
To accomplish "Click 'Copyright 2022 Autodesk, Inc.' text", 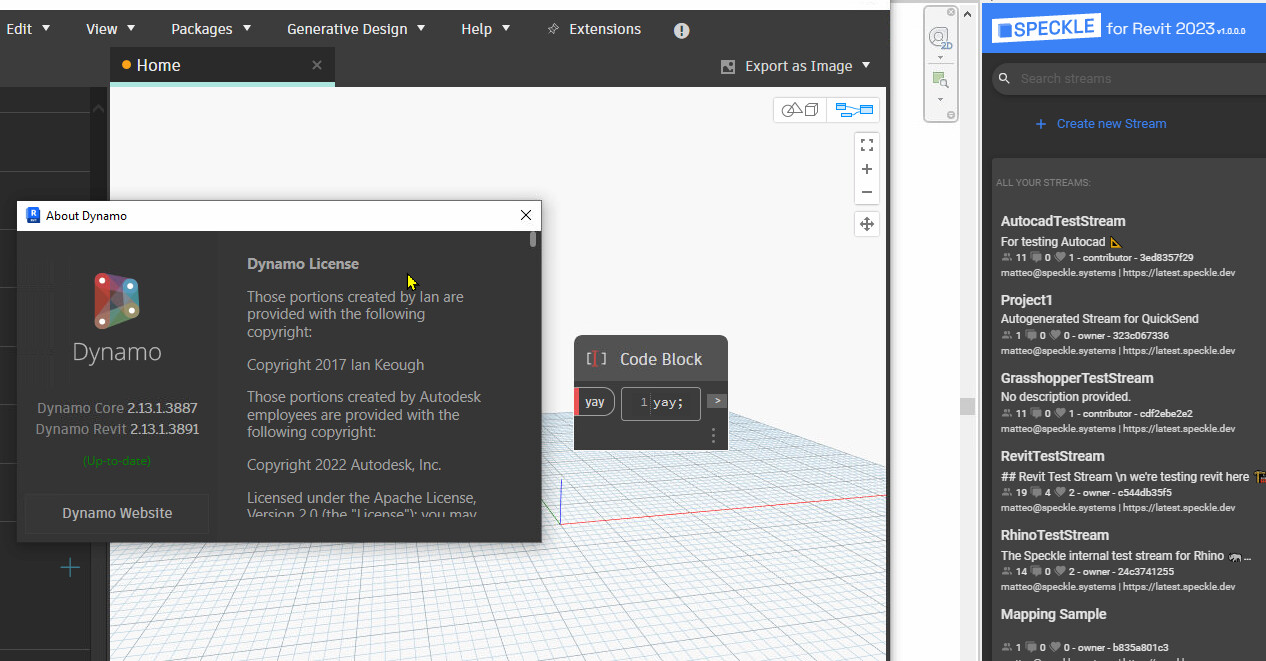I will coord(344,465).
